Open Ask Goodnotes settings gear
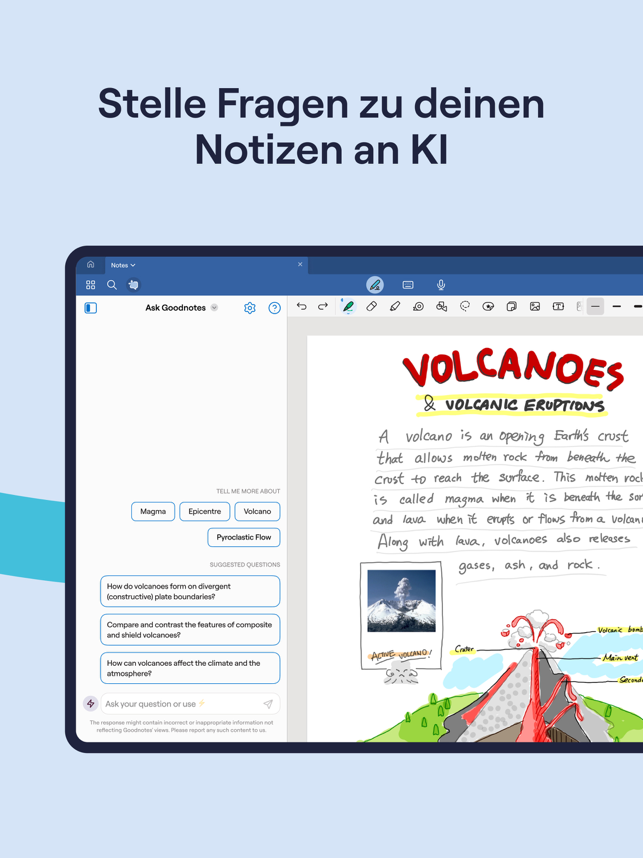 click(250, 308)
